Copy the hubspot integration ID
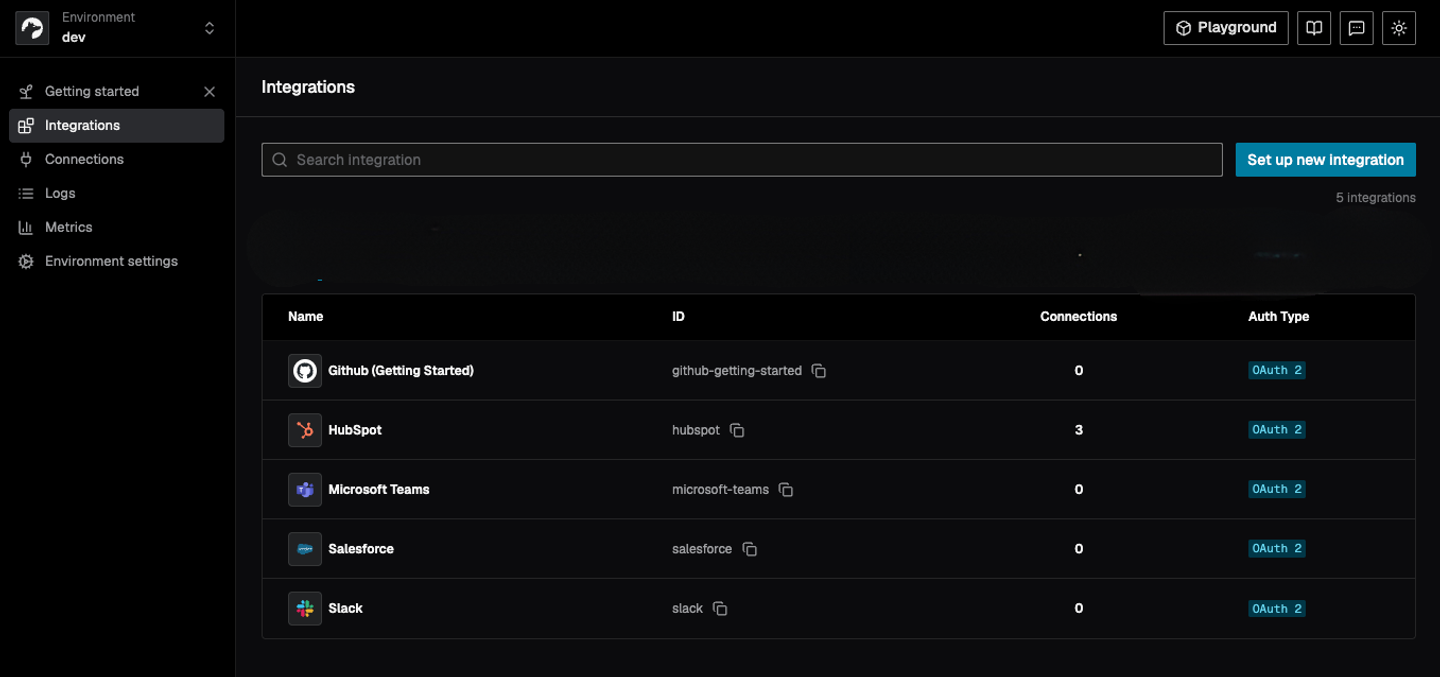Viewport: 1440px width, 677px height. coord(737,430)
